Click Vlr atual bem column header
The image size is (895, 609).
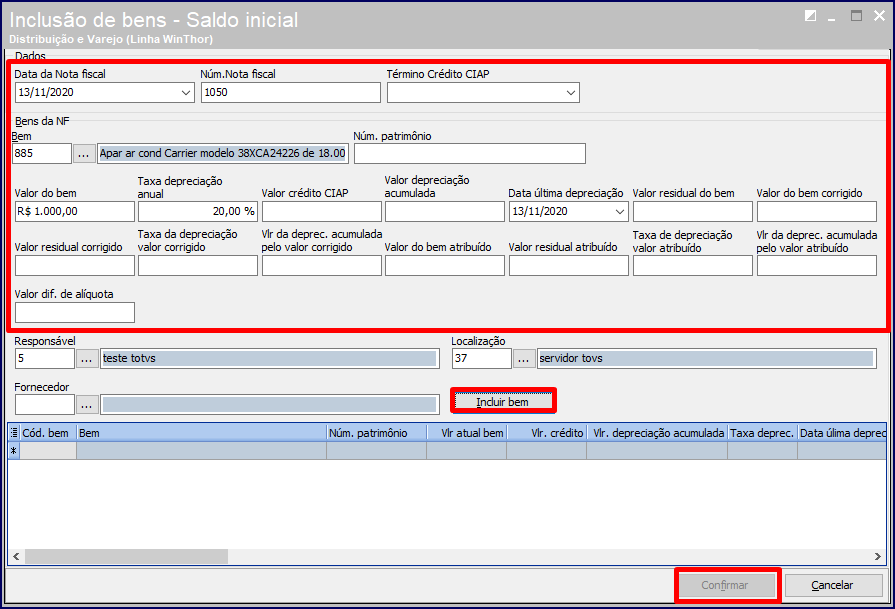coord(467,433)
